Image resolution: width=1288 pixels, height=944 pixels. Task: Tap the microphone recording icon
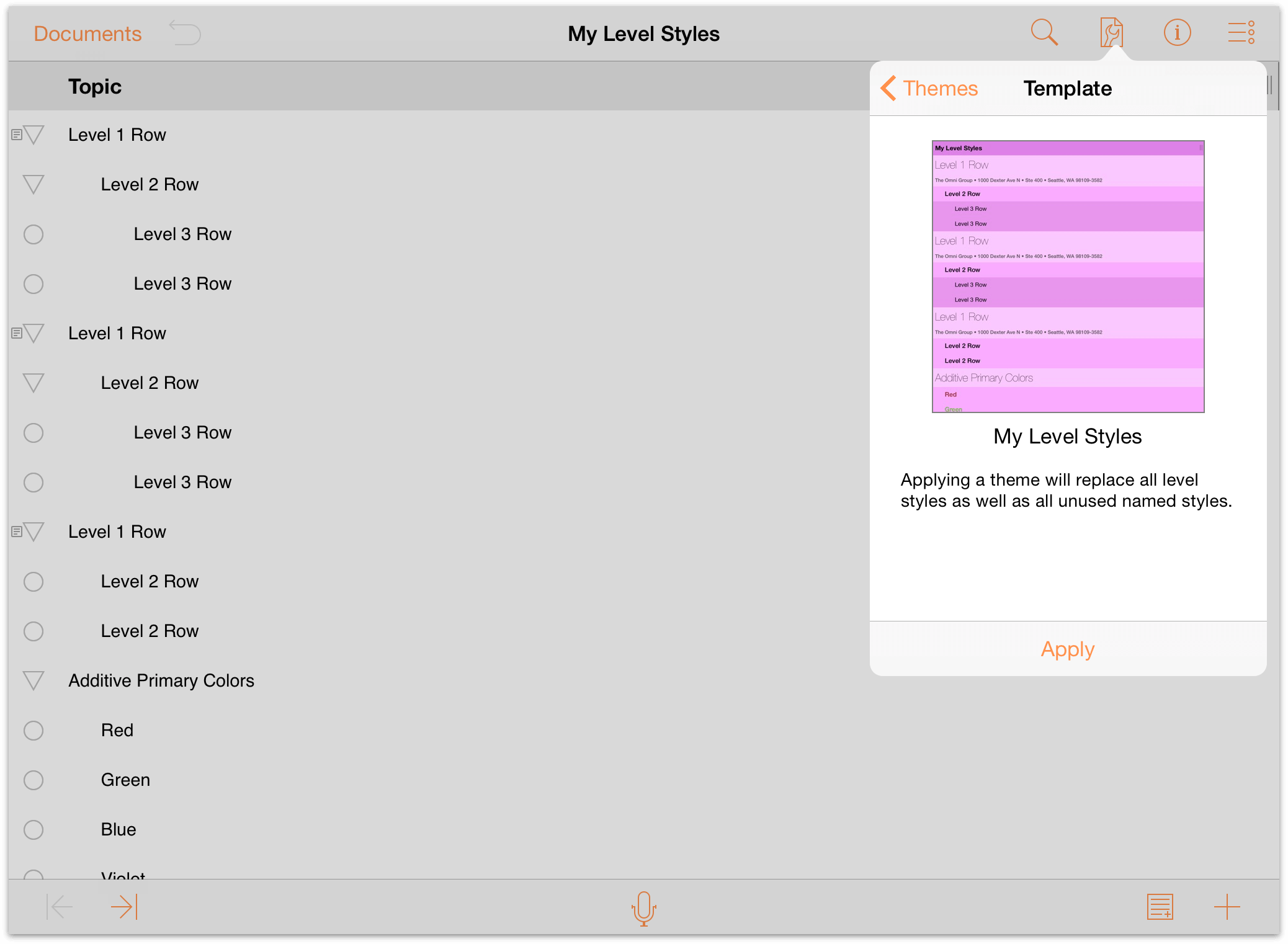pyautogui.click(x=644, y=909)
